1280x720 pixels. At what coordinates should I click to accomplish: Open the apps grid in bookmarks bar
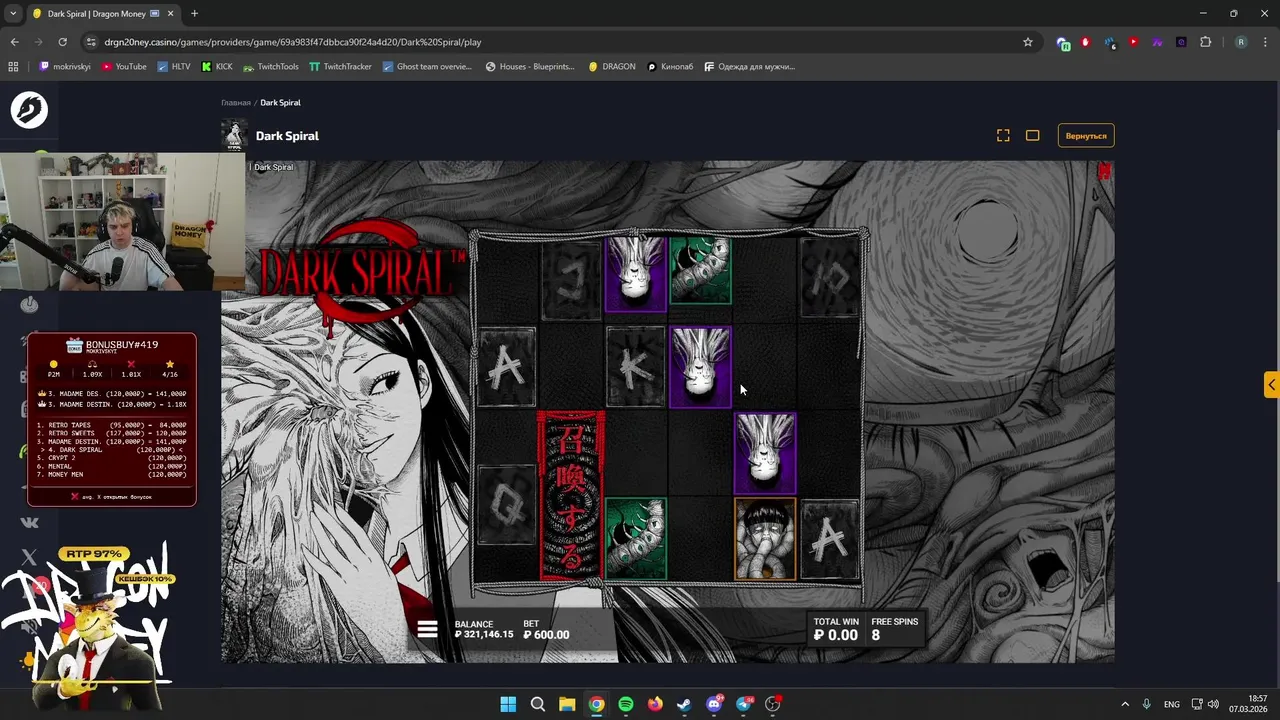[13, 67]
